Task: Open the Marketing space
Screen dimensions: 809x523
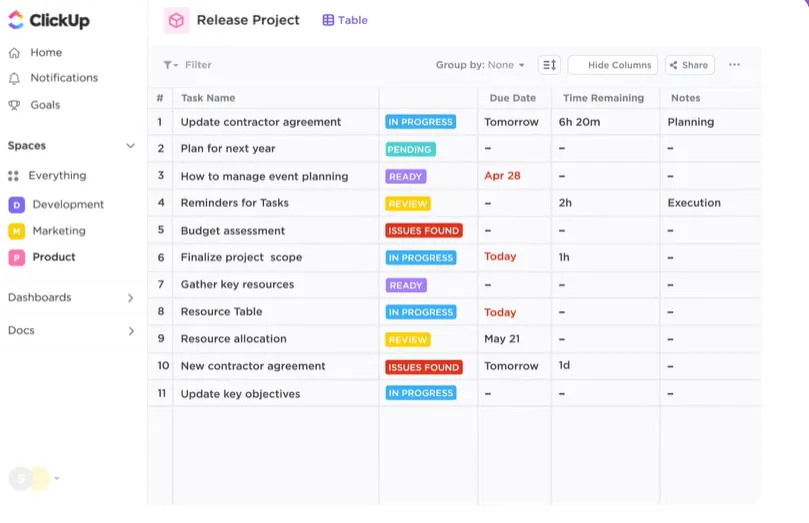Action: tap(47, 231)
